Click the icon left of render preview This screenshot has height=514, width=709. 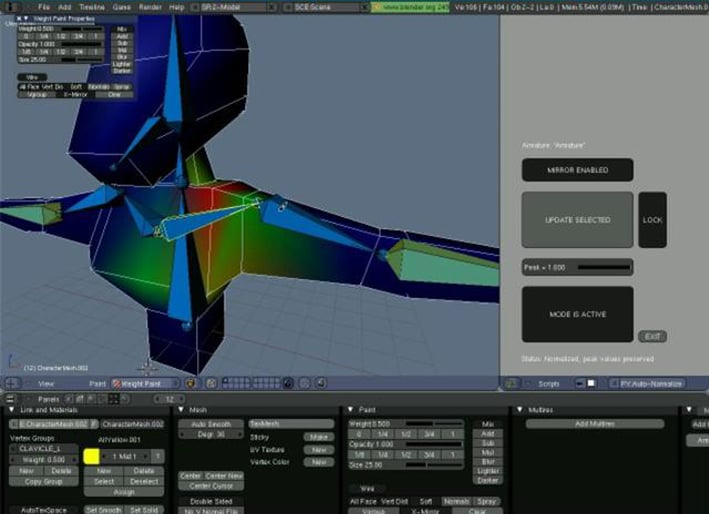pos(305,383)
